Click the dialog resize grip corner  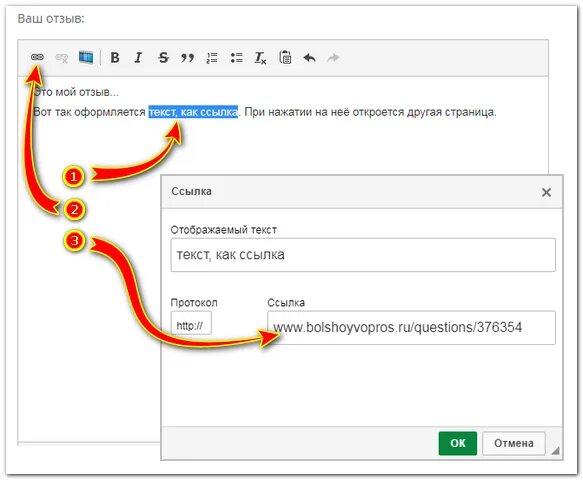click(555, 451)
